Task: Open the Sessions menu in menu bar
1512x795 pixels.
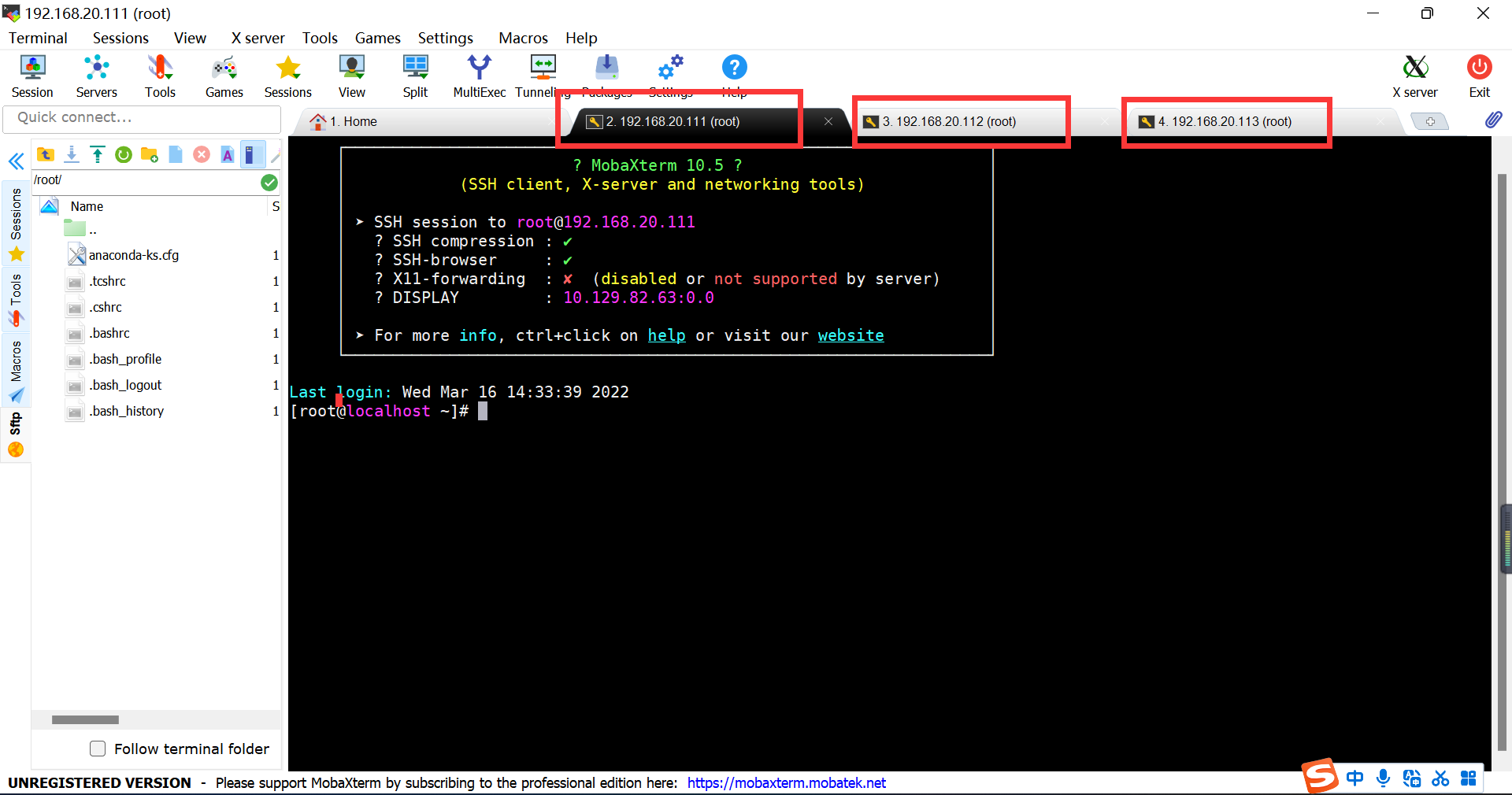Action: coord(120,38)
